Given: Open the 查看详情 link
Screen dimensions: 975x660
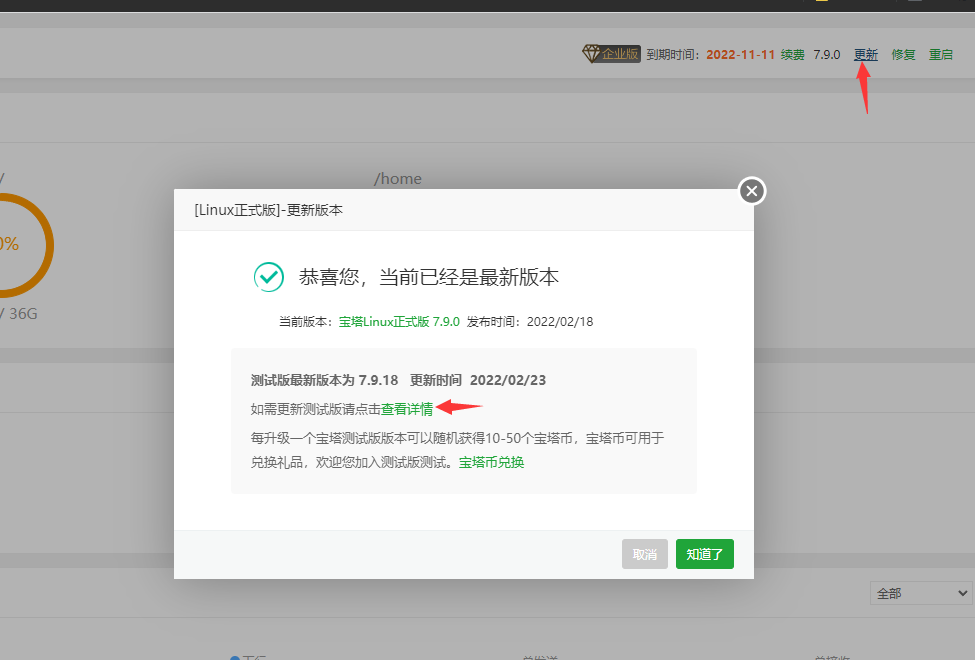Looking at the screenshot, I should (407, 409).
